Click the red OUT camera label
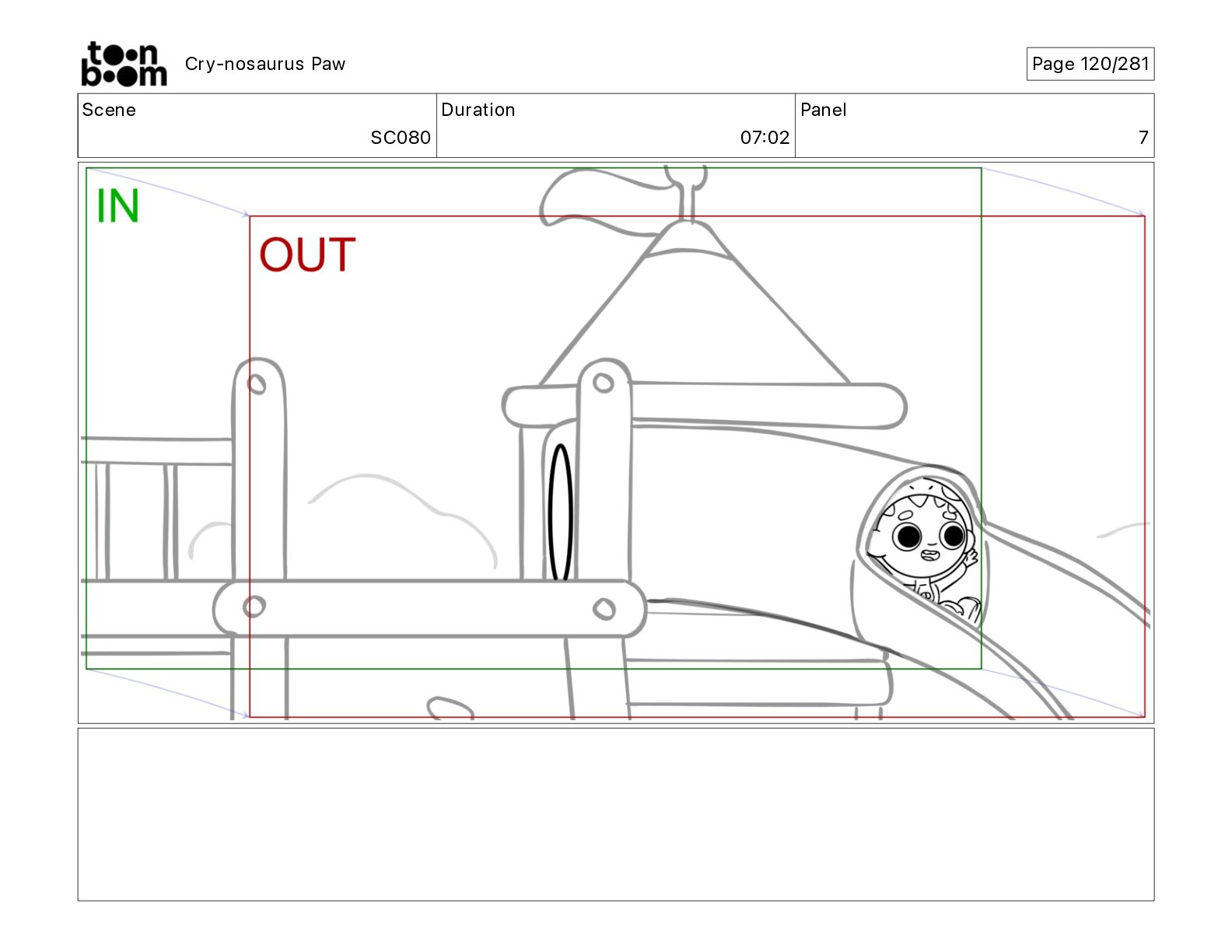The image size is (1232, 952). click(307, 254)
